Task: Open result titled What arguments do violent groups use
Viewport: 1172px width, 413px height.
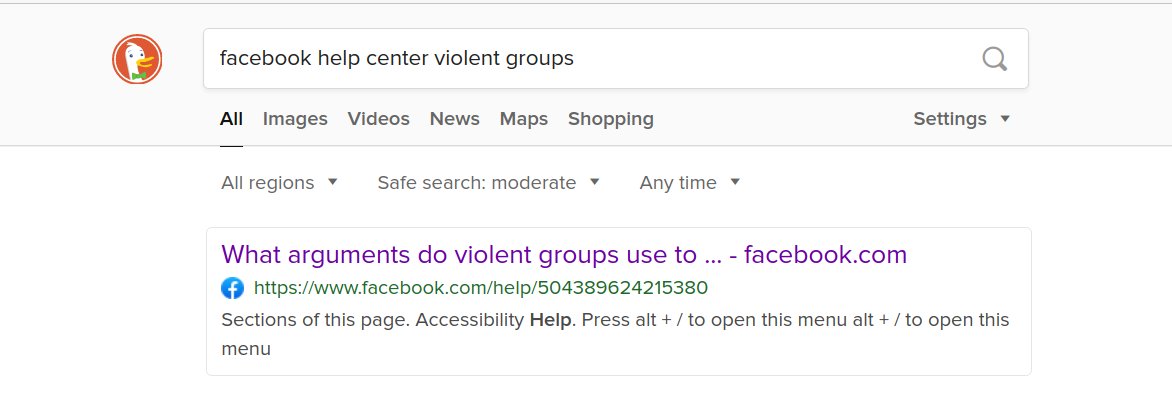Action: [x=564, y=255]
